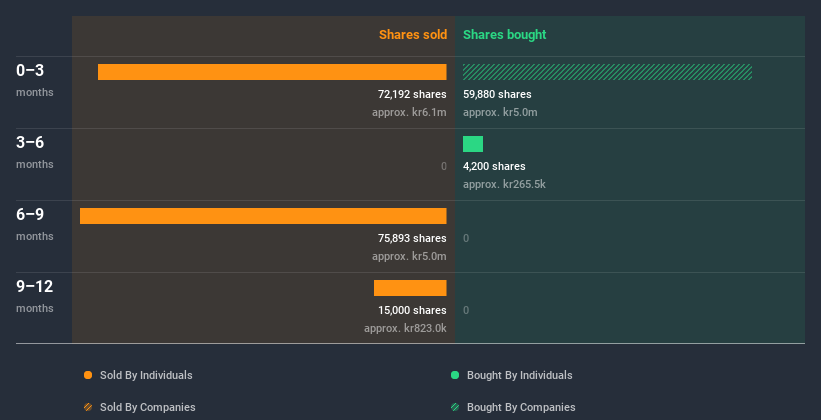Click the 0–3 months orange sold bar
Screen dimensions: 821x420
(x=272, y=72)
